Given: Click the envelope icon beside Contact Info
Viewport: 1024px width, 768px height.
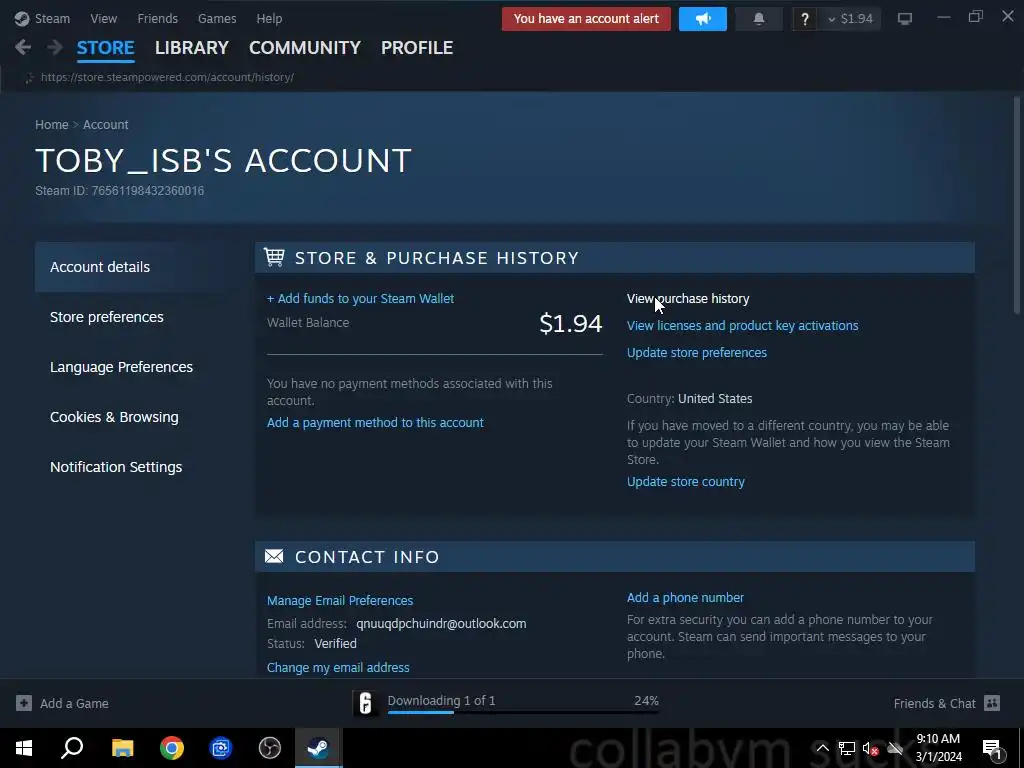Looking at the screenshot, I should [274, 556].
